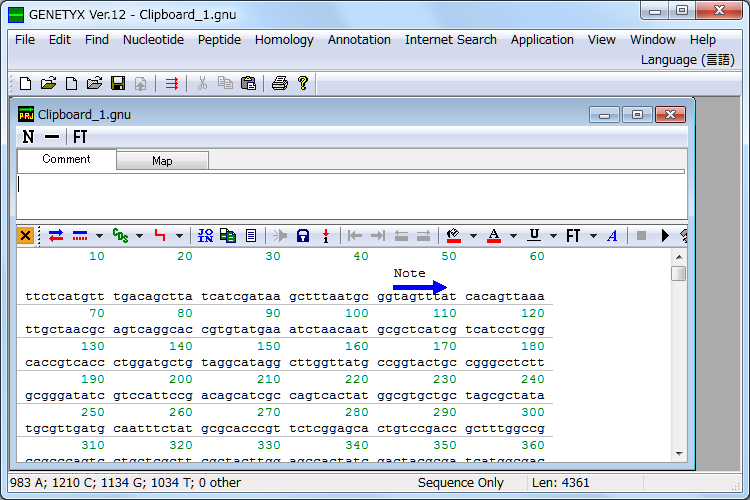Click 'Sequence Only' in status bar
The width and height of the screenshot is (750, 500).
click(461, 483)
